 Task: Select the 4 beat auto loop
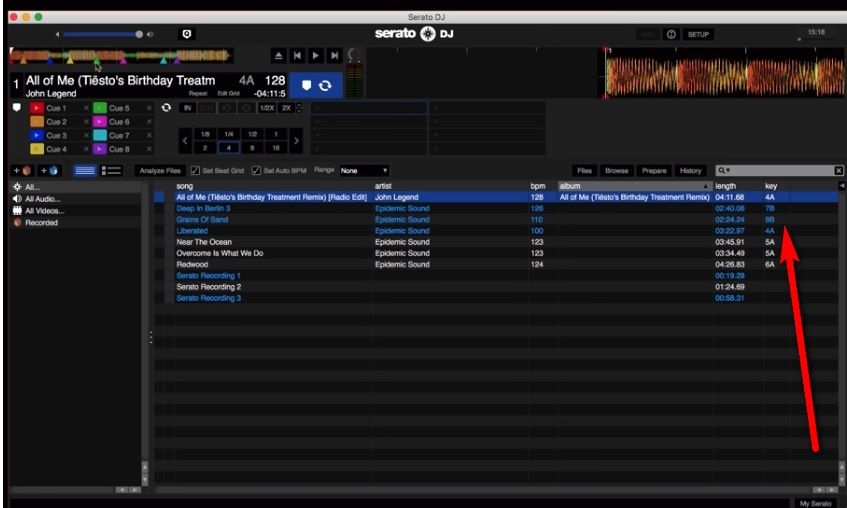(x=228, y=148)
